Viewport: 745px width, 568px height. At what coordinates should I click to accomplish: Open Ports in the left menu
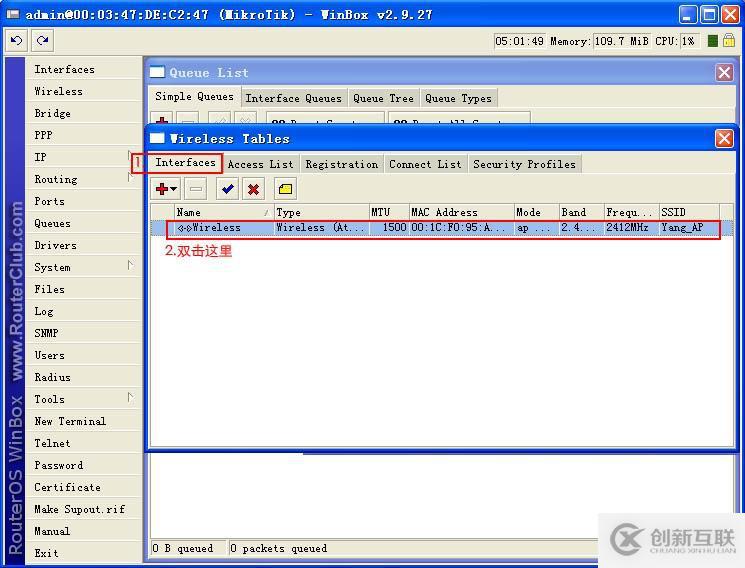click(x=84, y=201)
